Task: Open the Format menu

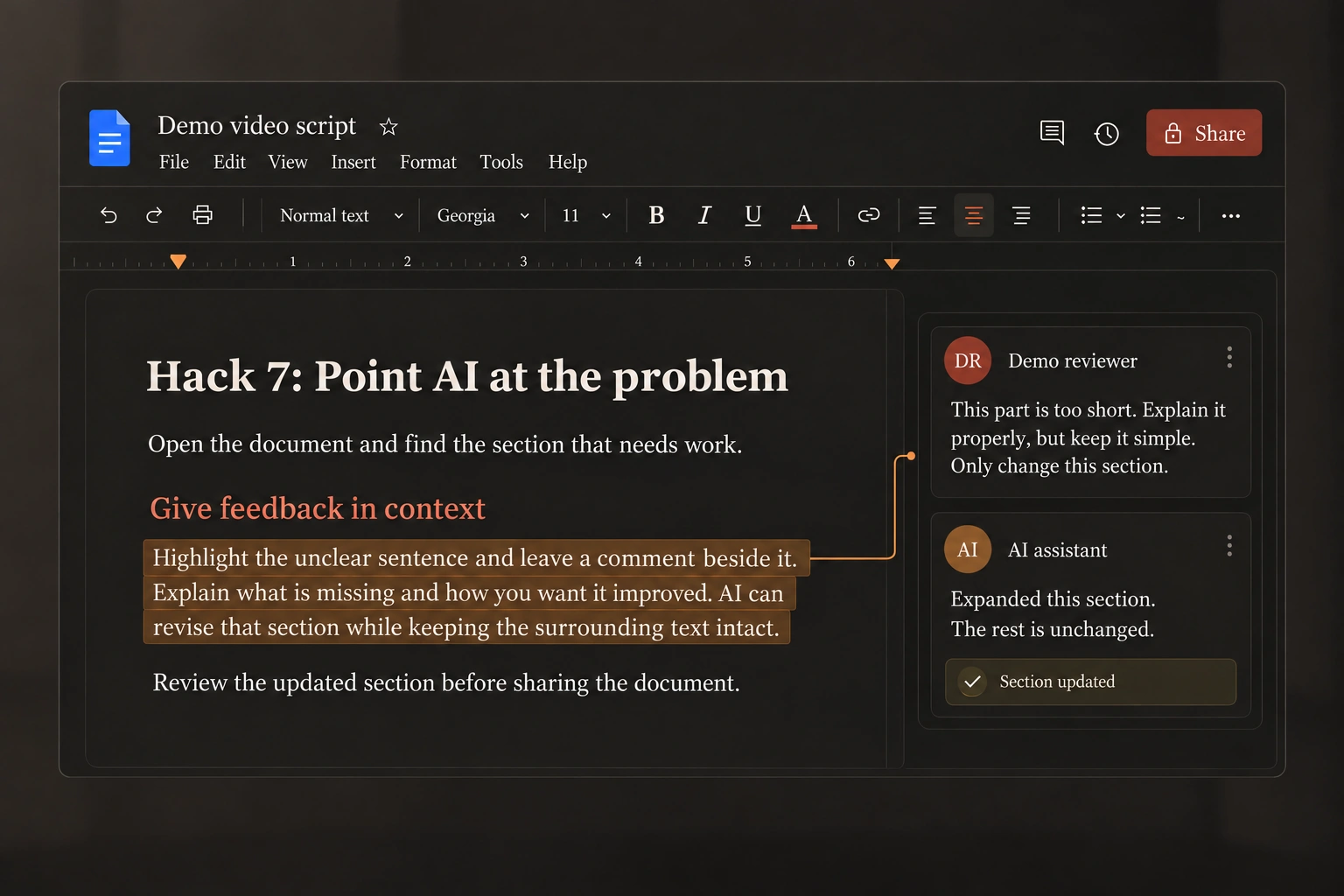Action: click(428, 162)
